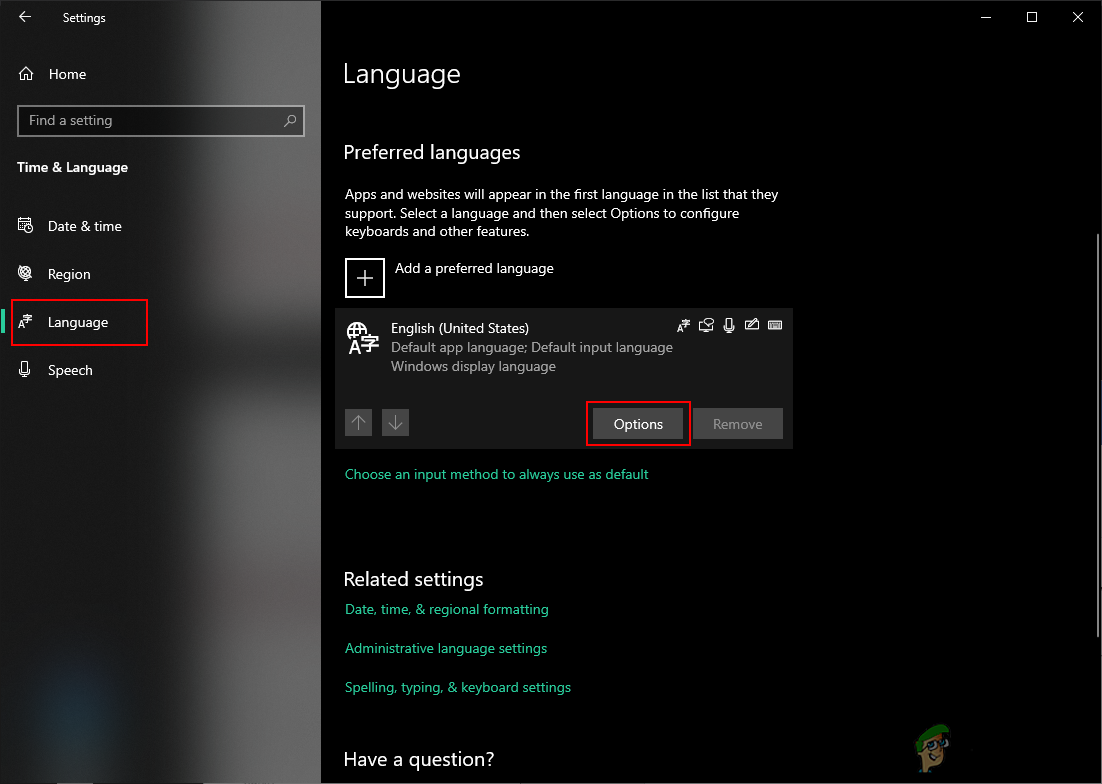Click the Add a preferred language plus icon
This screenshot has width=1102, height=784.
[x=365, y=278]
